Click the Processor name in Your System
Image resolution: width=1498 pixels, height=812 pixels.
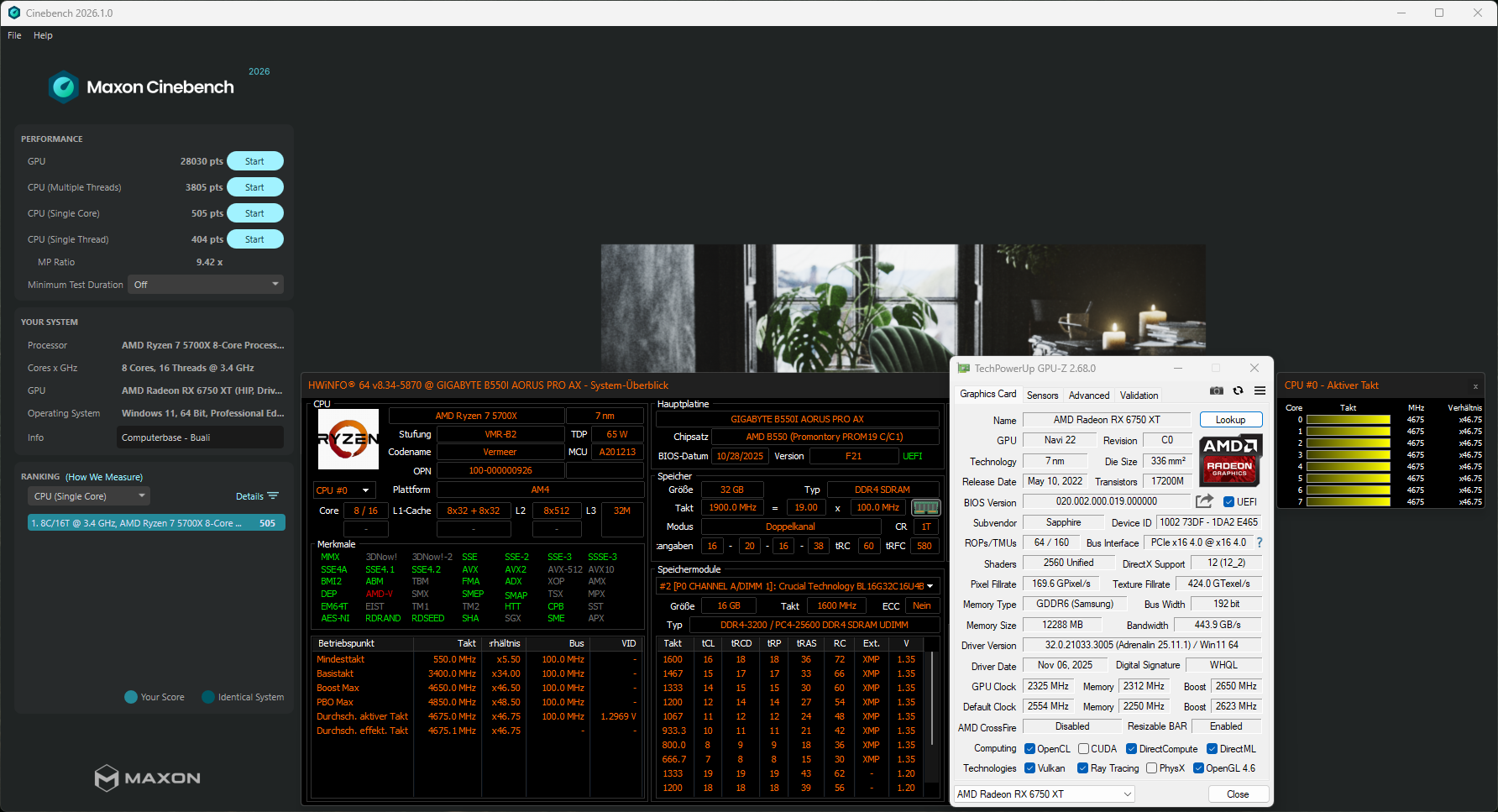[x=202, y=345]
